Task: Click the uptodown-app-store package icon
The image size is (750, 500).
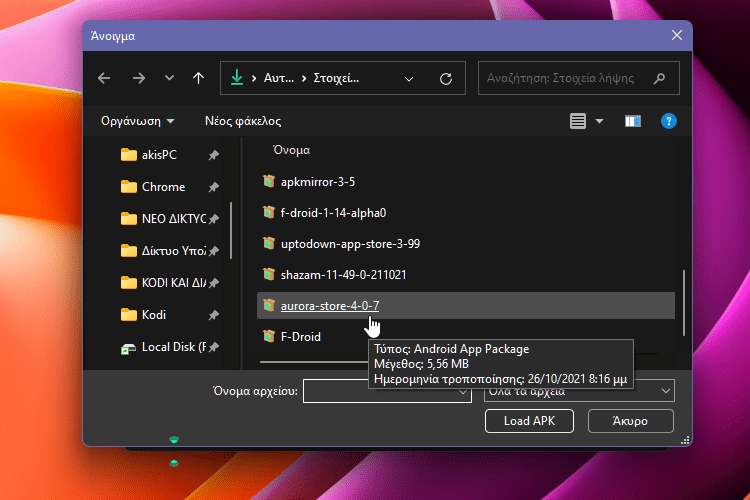Action: click(269, 244)
